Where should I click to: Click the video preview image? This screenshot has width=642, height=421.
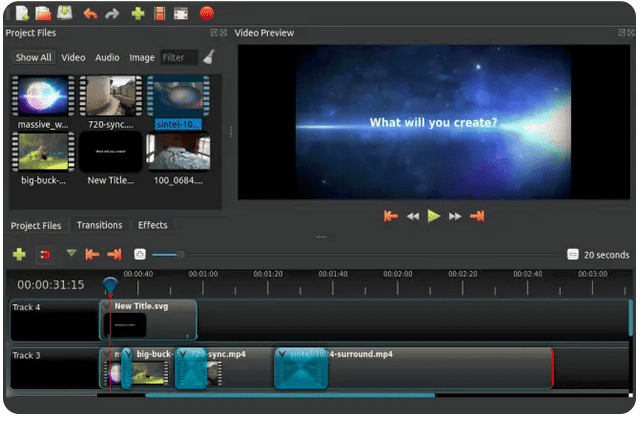(x=434, y=122)
